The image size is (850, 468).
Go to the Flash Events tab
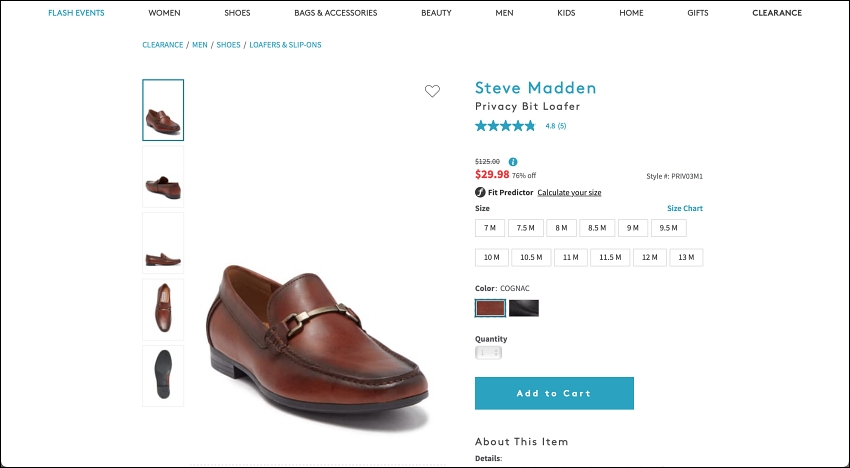(76, 13)
